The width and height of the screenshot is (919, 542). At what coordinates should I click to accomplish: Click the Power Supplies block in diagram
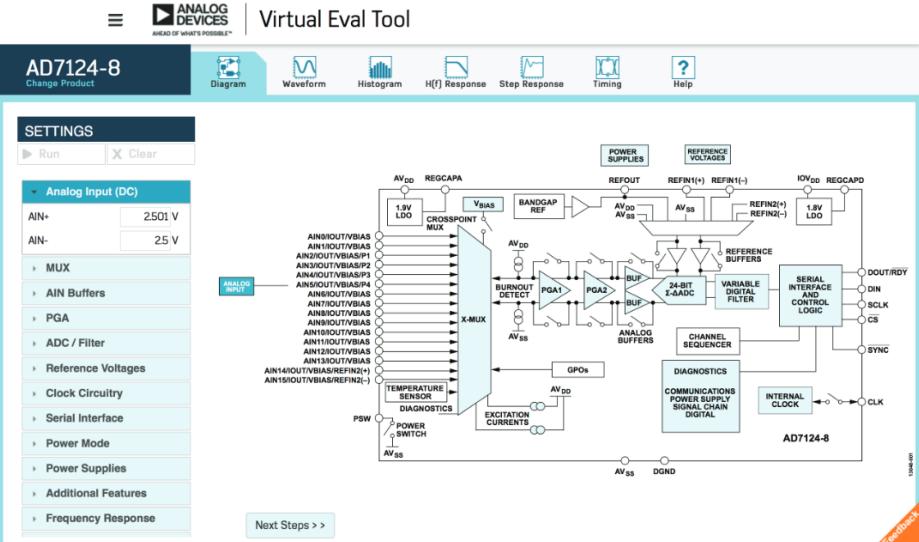click(622, 155)
